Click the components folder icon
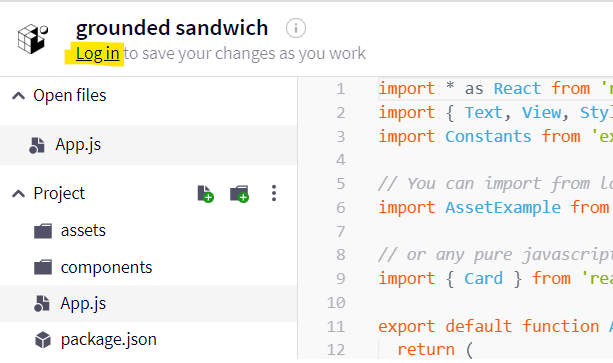The image size is (613, 363). pos(43,268)
